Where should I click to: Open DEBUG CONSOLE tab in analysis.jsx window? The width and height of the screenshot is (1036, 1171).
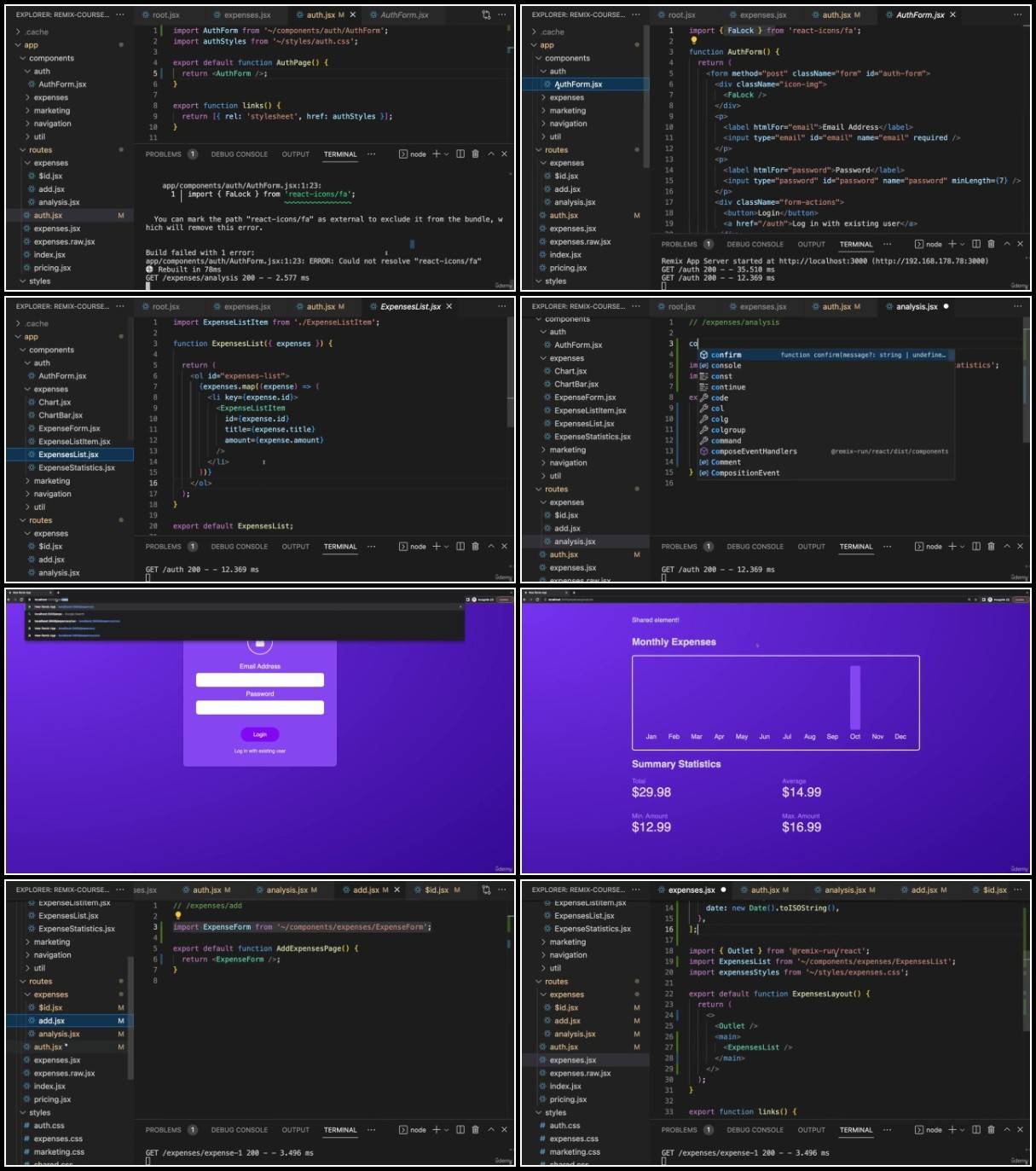[755, 547]
